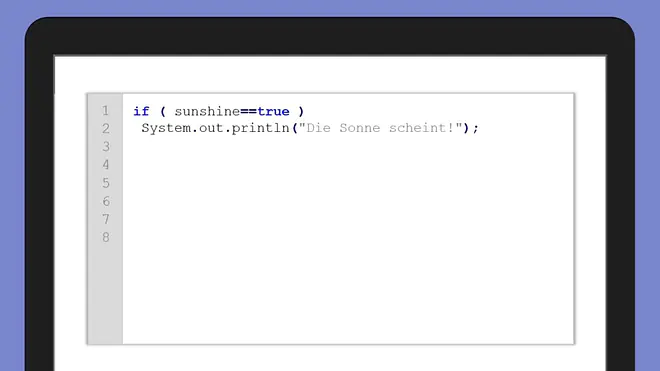Click the "Die Sonne scheint!" string
Screen dimensions: 660x371
[381, 128]
